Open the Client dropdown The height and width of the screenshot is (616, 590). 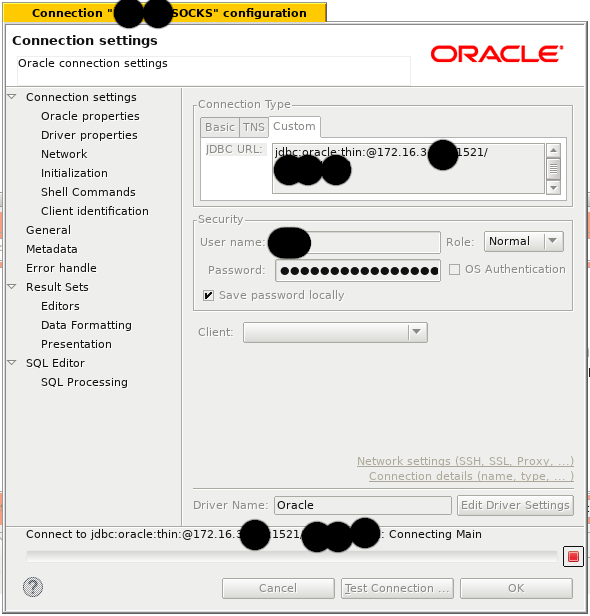coord(335,332)
